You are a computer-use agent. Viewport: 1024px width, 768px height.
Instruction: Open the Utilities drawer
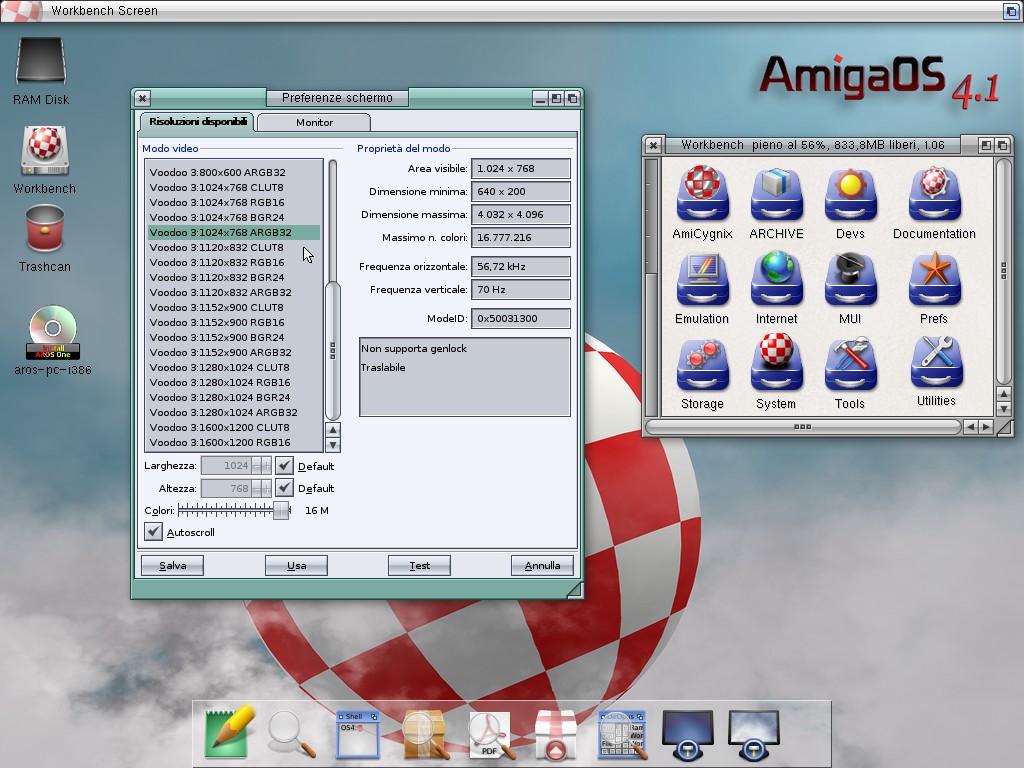coord(936,364)
